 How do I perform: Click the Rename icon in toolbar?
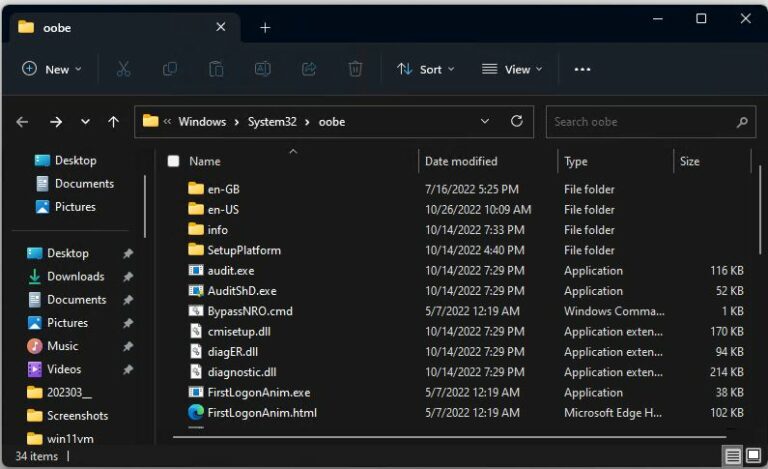coord(262,69)
